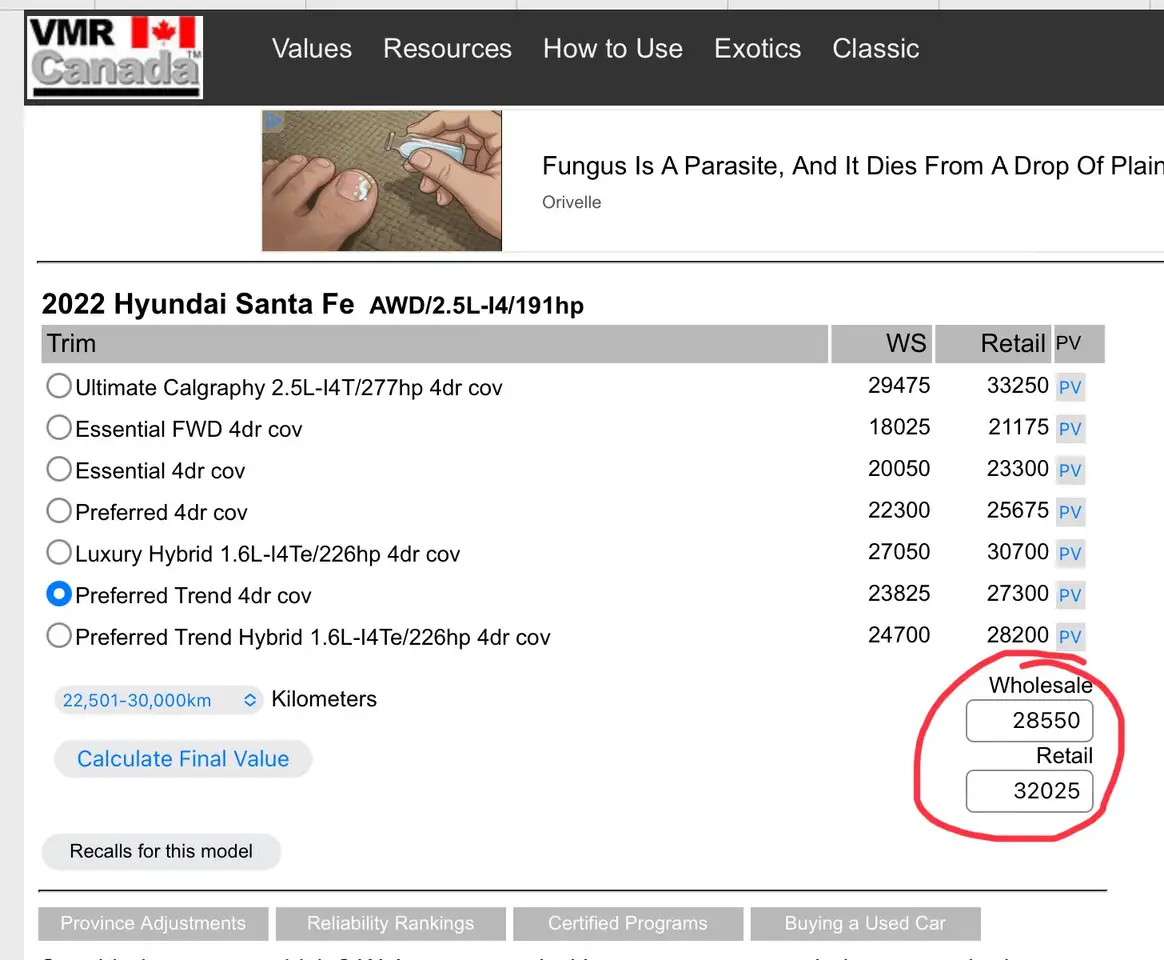Click retail value 23300
This screenshot has height=960, width=1164.
pyautogui.click(x=1017, y=468)
